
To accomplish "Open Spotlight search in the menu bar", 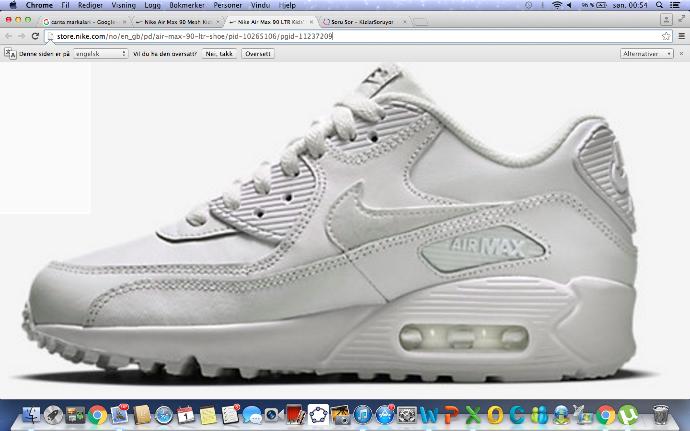I will (x=659, y=5).
